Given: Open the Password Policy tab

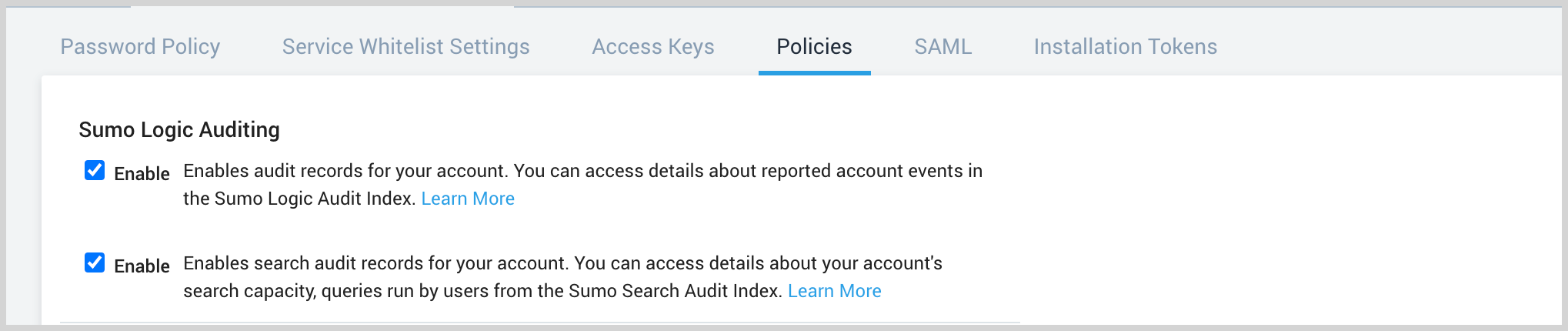Looking at the screenshot, I should 140,47.
